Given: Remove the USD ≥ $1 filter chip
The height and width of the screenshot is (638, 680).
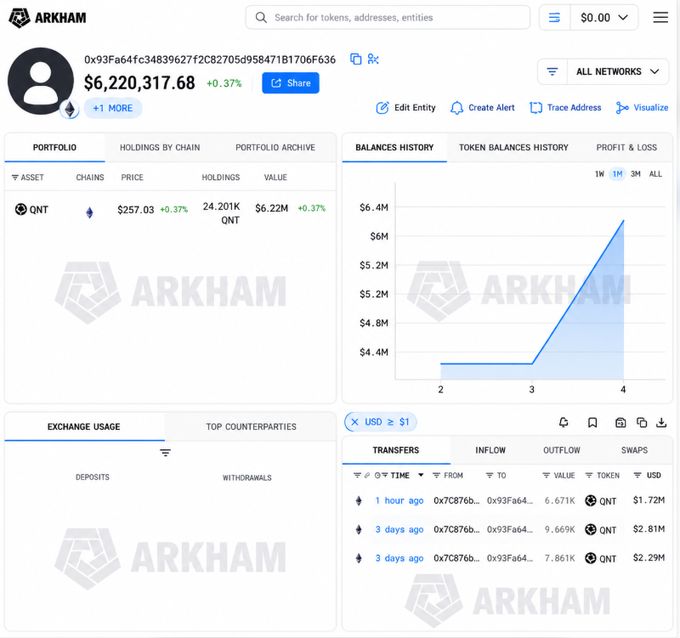Looking at the screenshot, I should pyautogui.click(x=355, y=422).
